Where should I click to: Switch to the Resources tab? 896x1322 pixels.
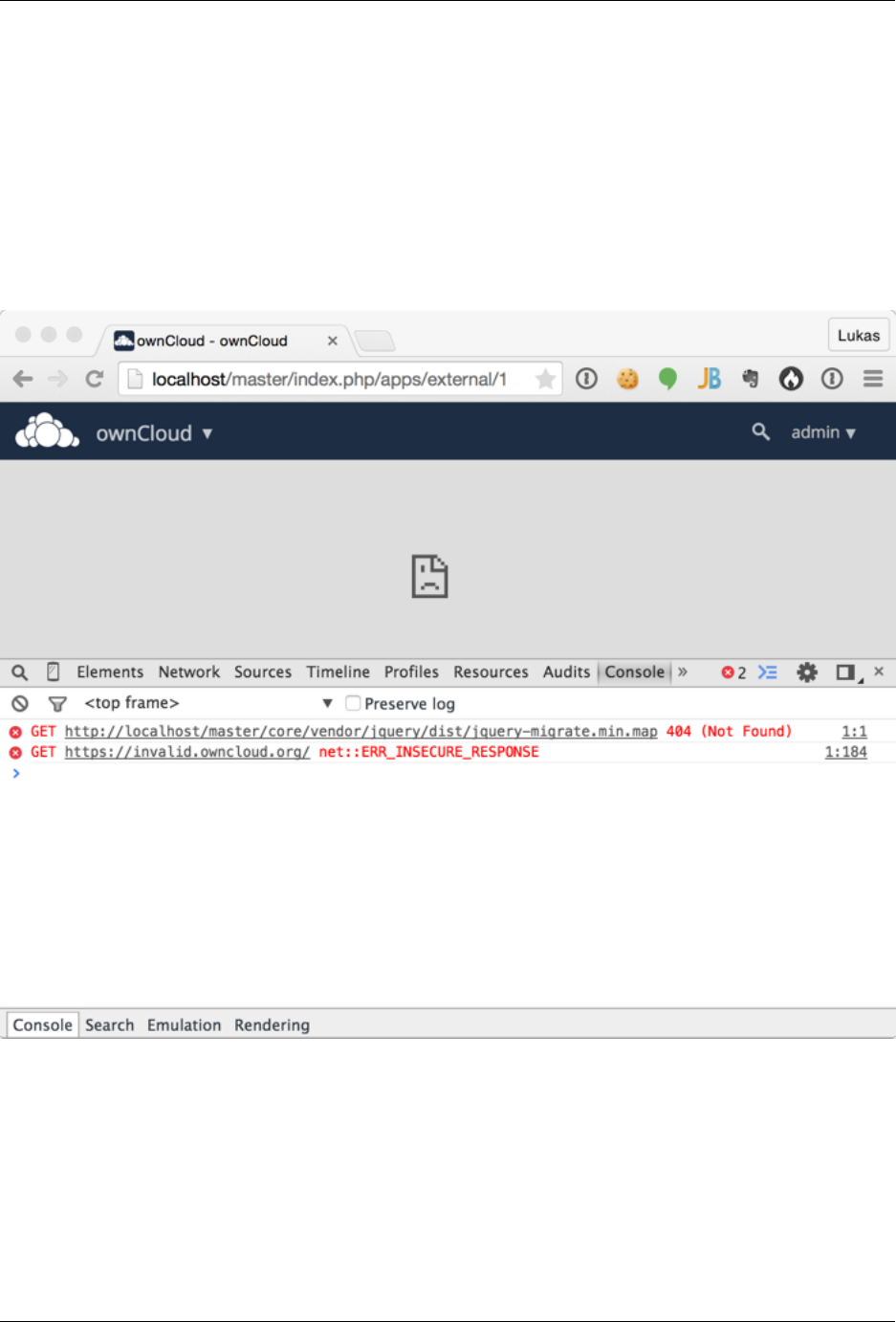[x=491, y=672]
